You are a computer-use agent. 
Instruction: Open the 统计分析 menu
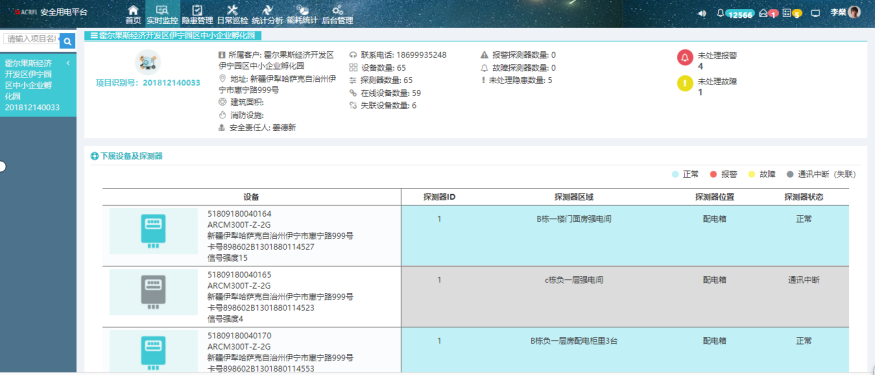point(267,15)
